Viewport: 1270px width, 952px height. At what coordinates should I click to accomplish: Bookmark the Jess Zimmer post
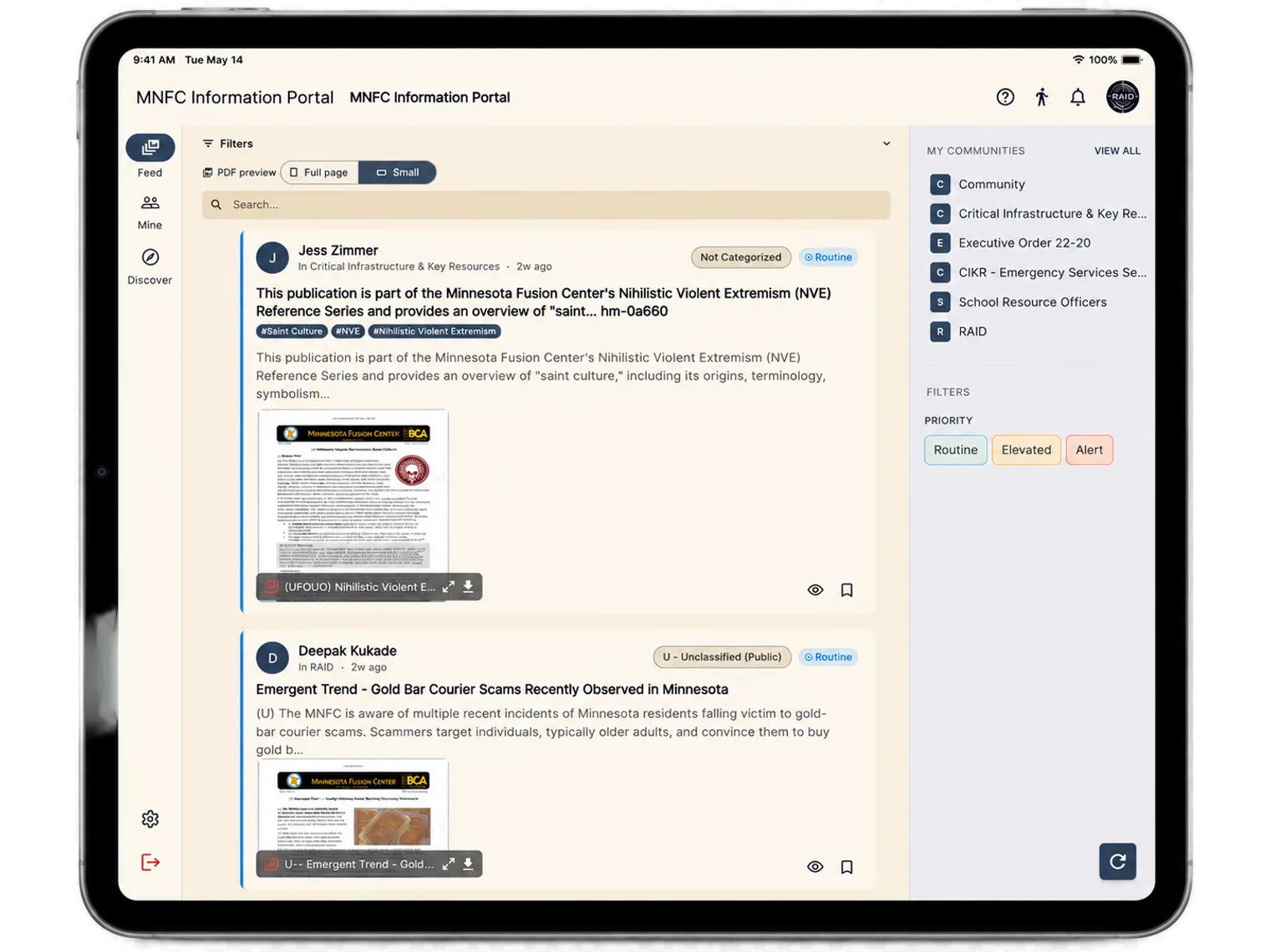pyautogui.click(x=846, y=590)
